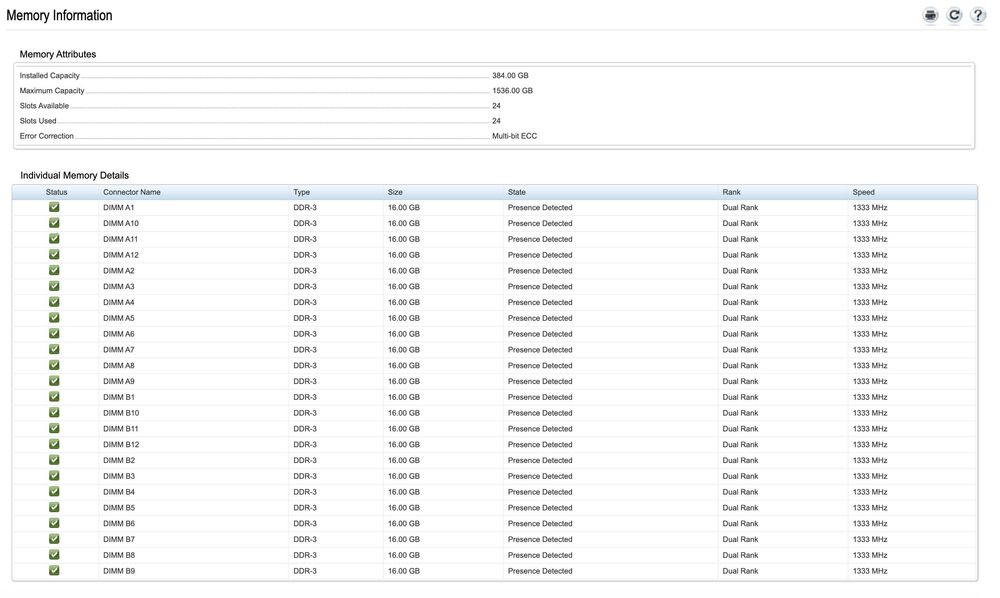Screen dimensions: 1000x598
Task: Click the Slots Available label
Action: (44, 106)
